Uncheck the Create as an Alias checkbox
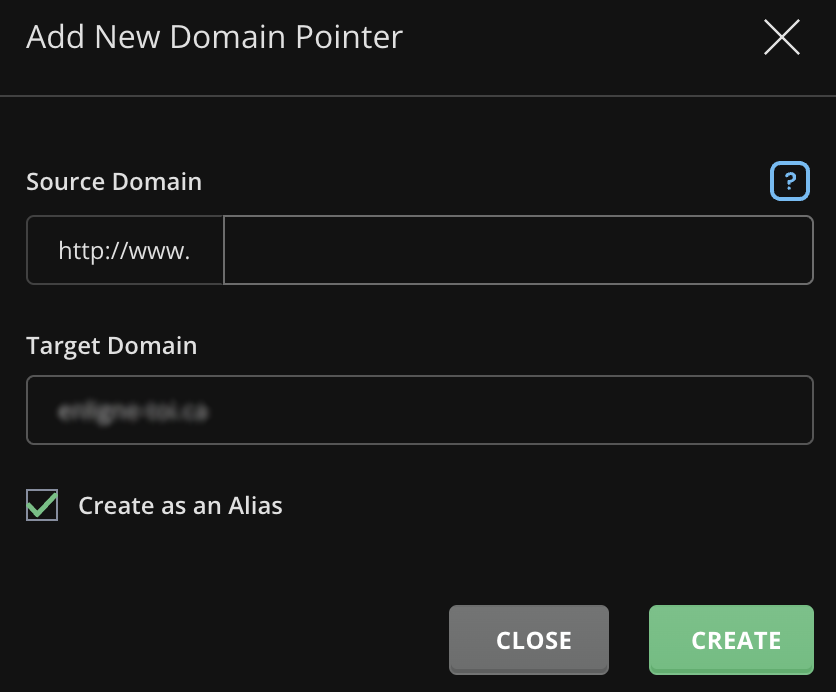Screen dimensions: 836x692 (x=42, y=506)
